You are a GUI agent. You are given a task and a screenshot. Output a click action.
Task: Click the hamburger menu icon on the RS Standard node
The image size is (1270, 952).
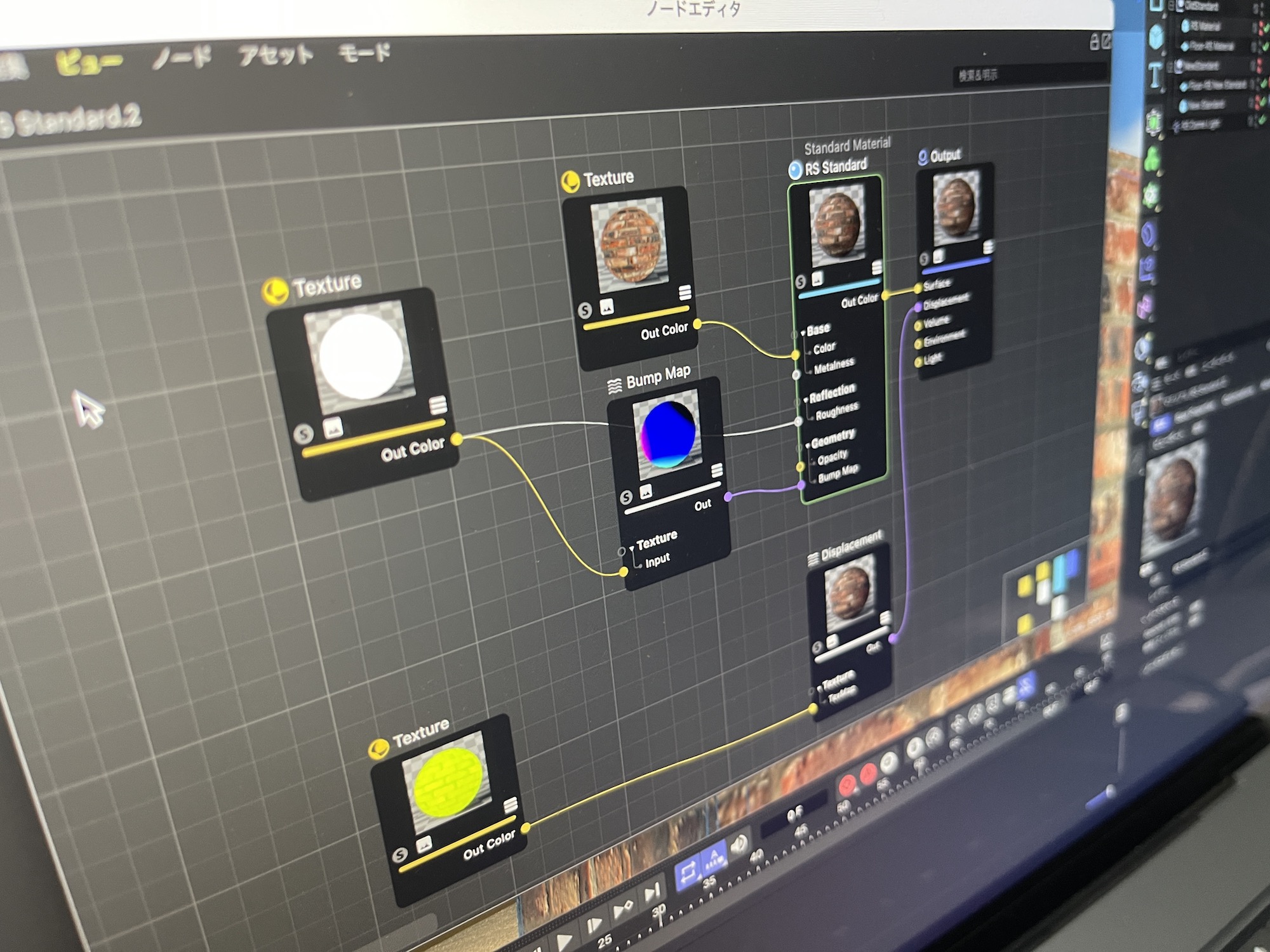click(x=877, y=267)
